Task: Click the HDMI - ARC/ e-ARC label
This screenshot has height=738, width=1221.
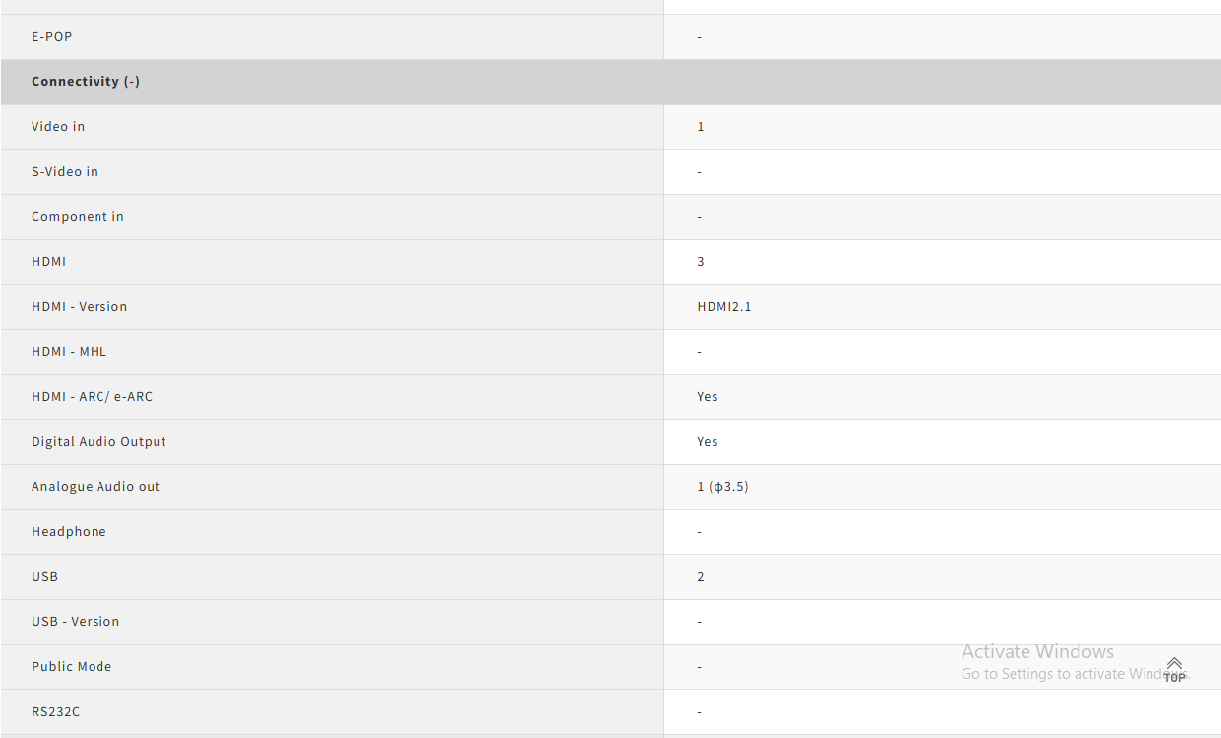Action: pos(92,397)
